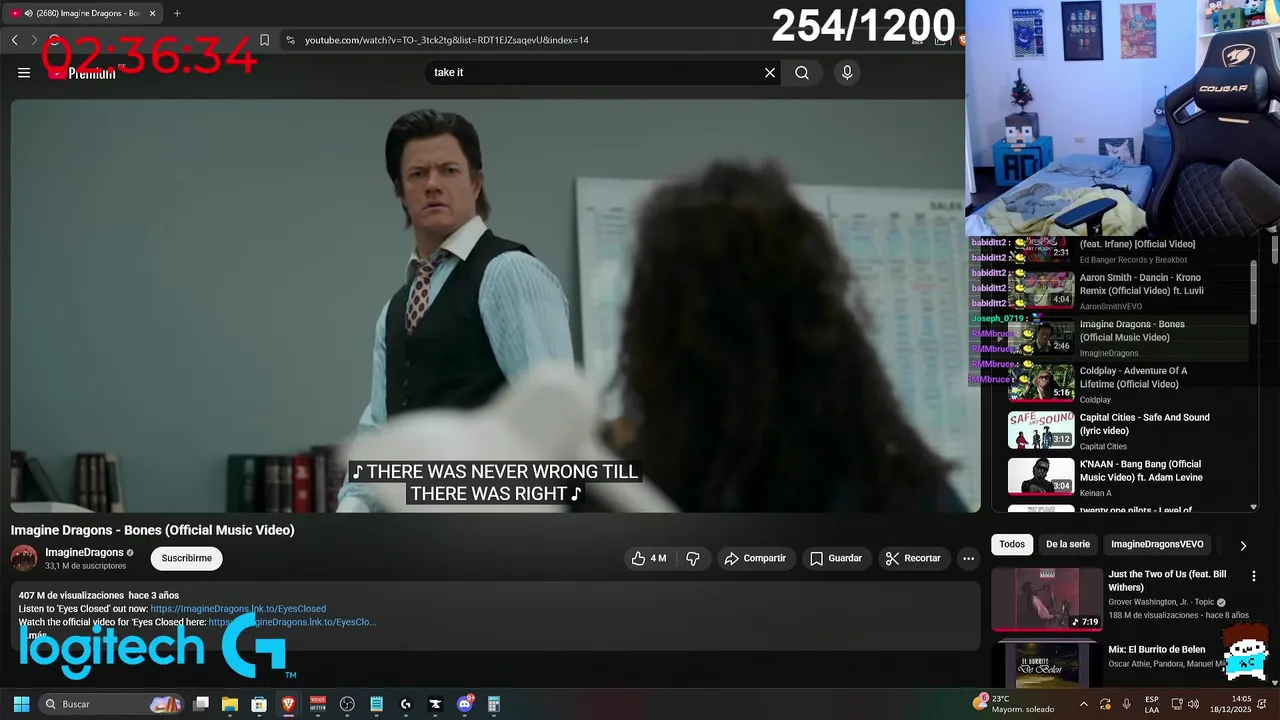Click the site settings icon beside the URL
Screen dimensions: 1280x720
click(290, 40)
